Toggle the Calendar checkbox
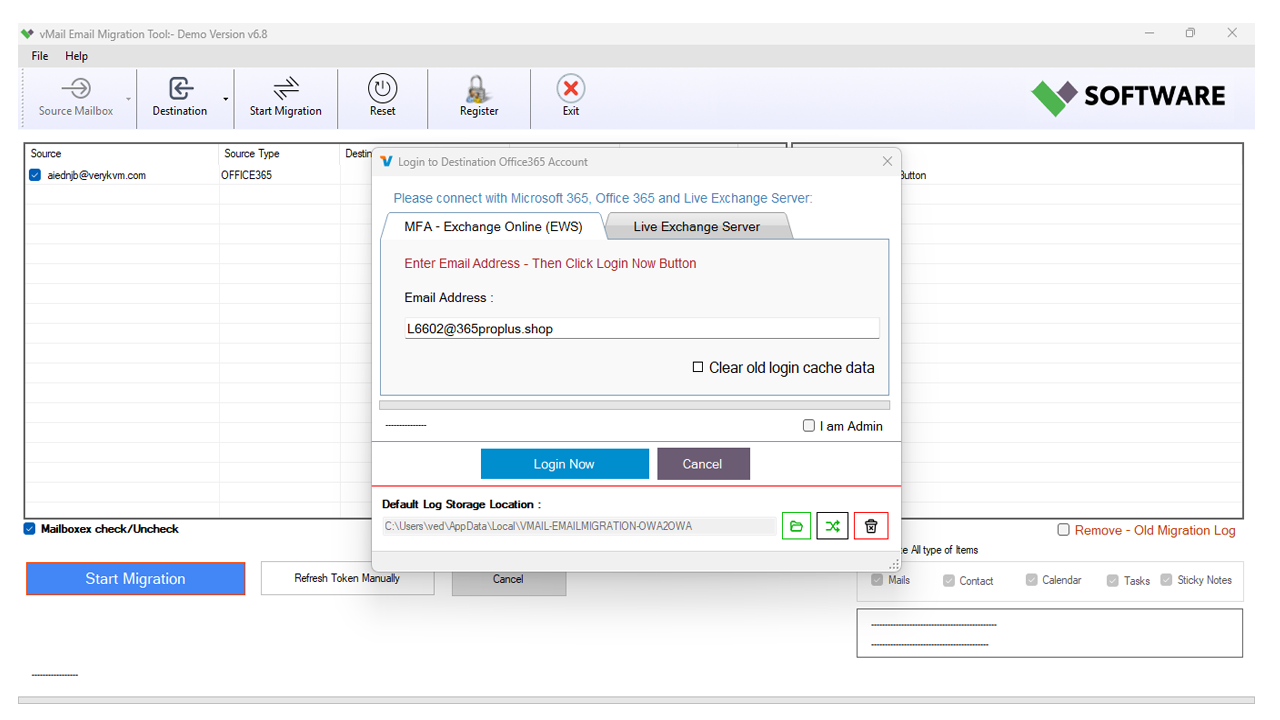The height and width of the screenshot is (720, 1280). click(1031, 580)
